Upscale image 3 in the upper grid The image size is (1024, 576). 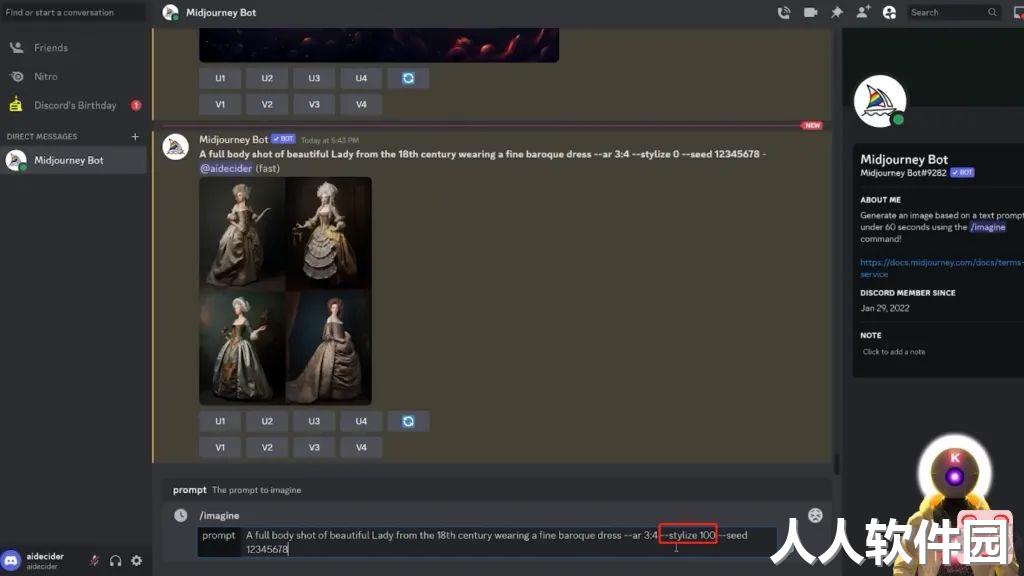coord(314,78)
